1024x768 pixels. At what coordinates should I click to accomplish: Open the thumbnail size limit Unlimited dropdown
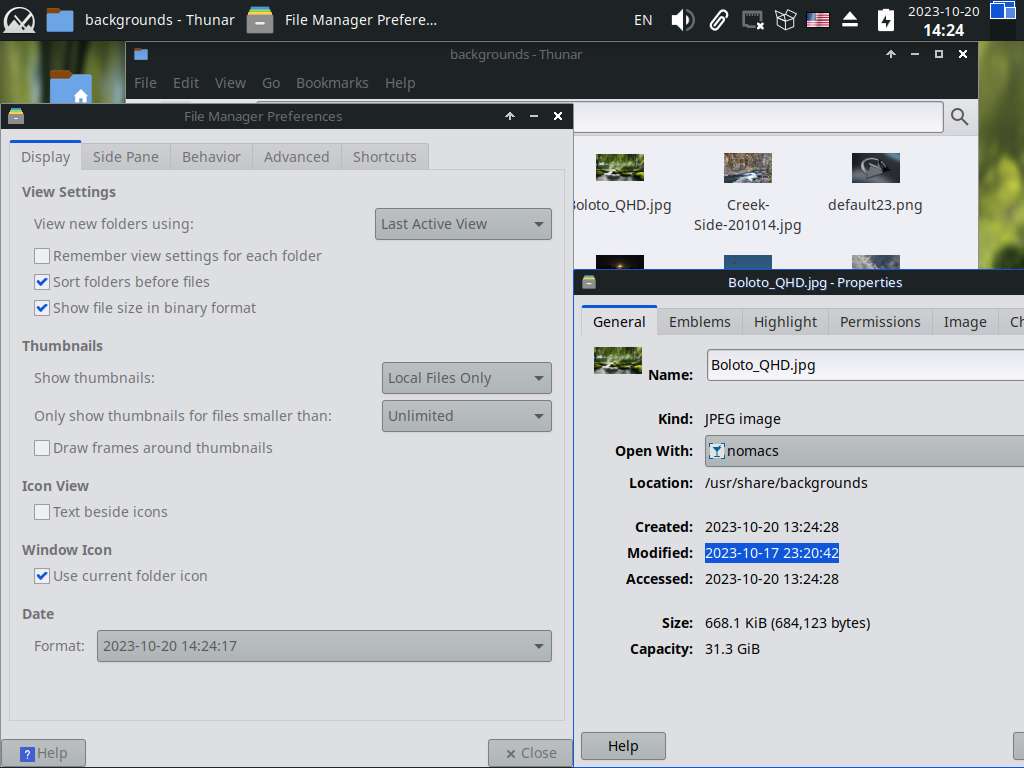coord(466,416)
